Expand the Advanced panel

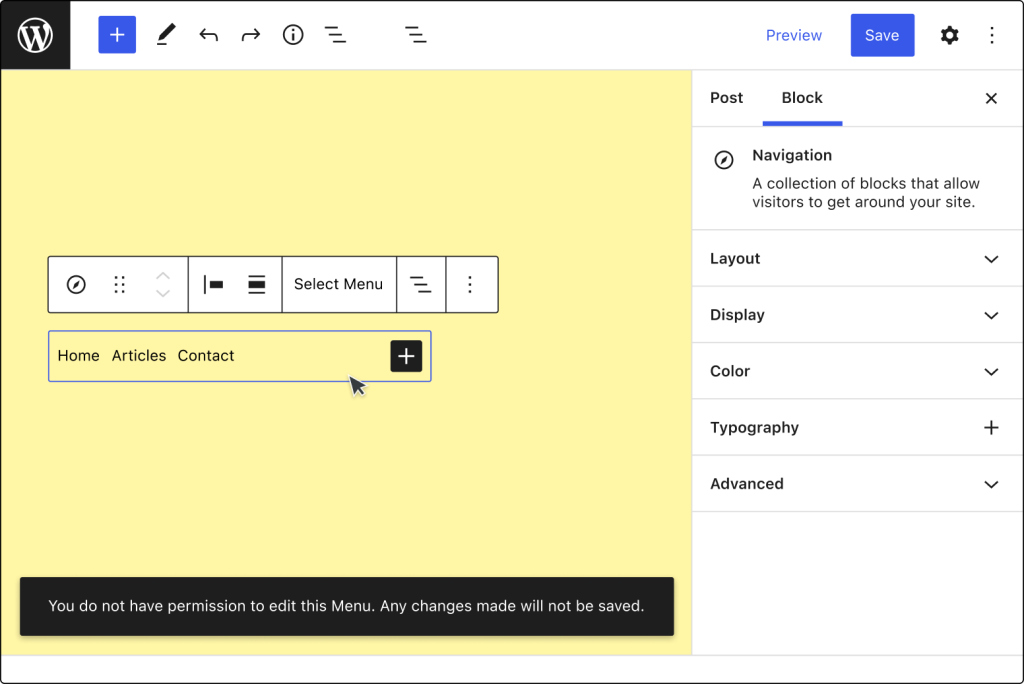click(857, 483)
